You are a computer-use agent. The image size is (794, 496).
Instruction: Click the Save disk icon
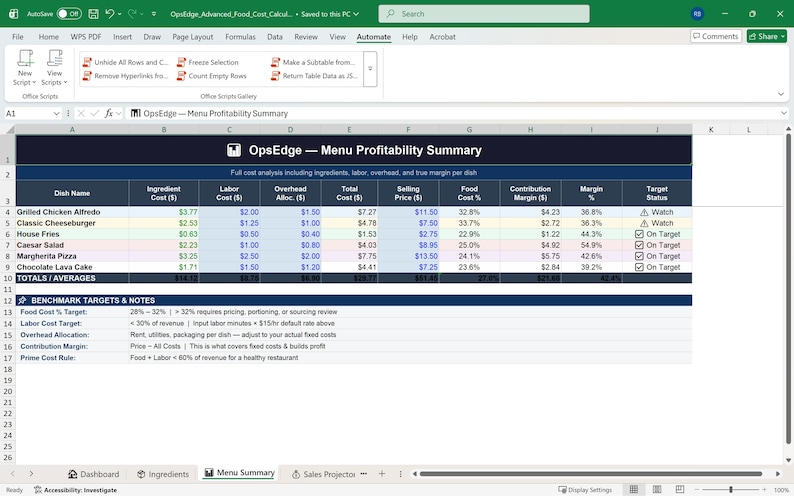point(93,14)
